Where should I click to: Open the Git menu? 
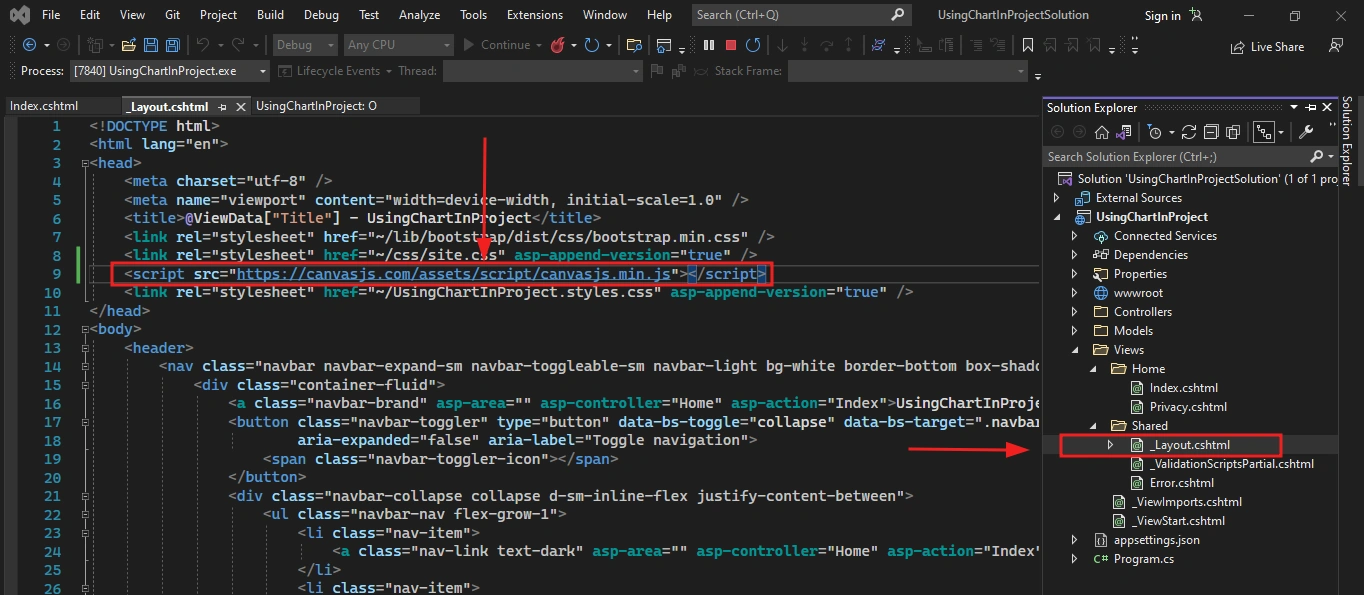pyautogui.click(x=171, y=15)
